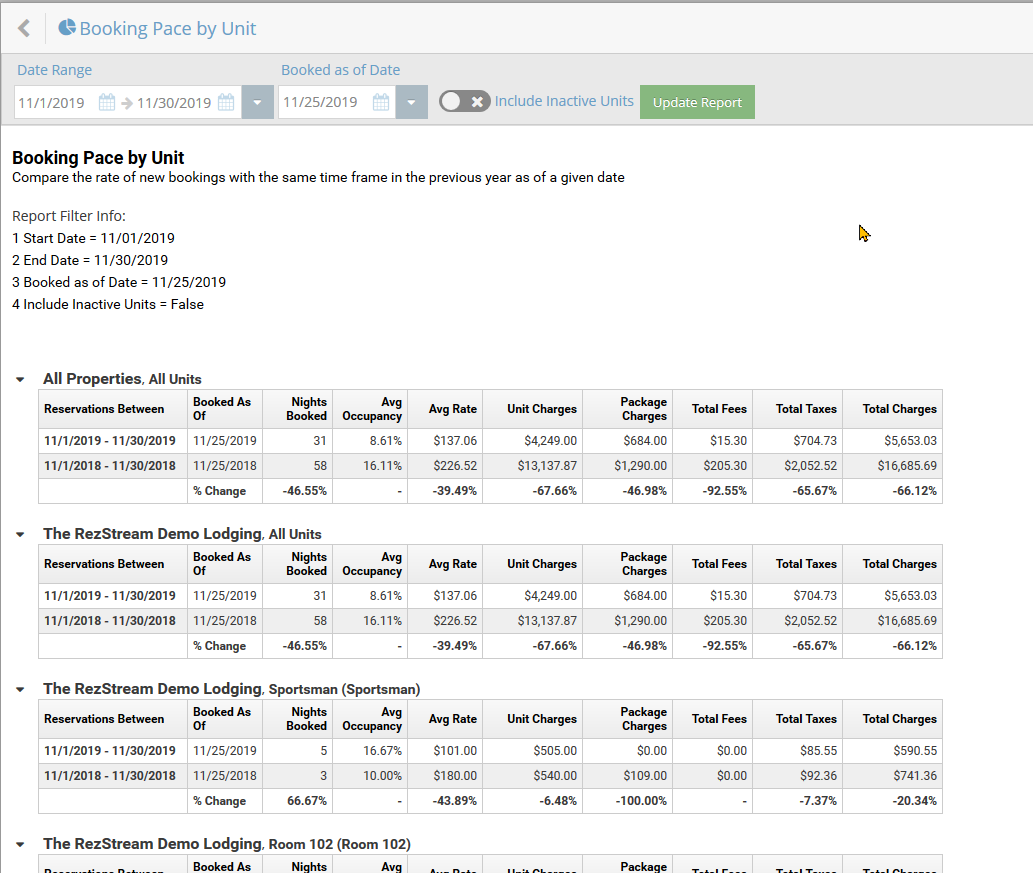Collapse the Room 102 section
Viewport: 1033px width, 873px height.
point(20,845)
